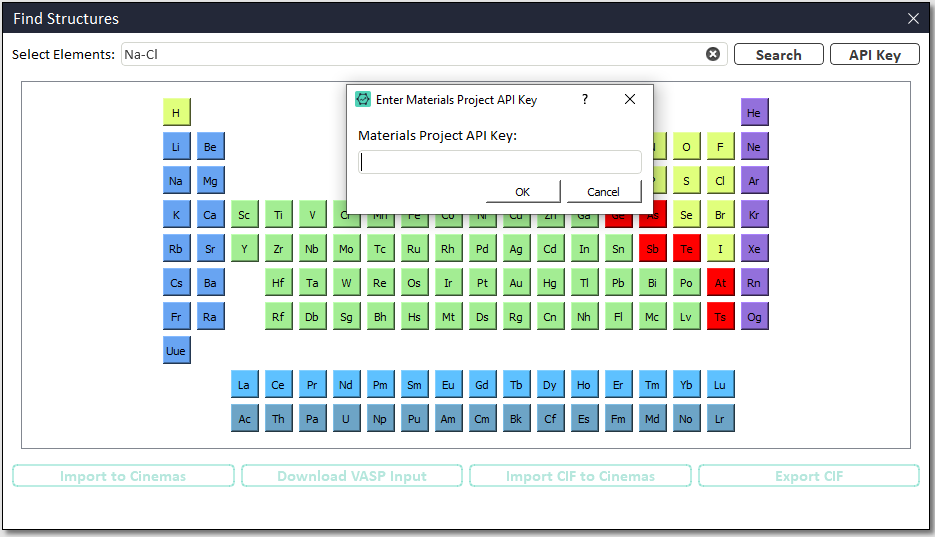The image size is (935, 537).
Task: Pick the Chlorine (Cl) element tile
Action: pyautogui.click(x=720, y=180)
